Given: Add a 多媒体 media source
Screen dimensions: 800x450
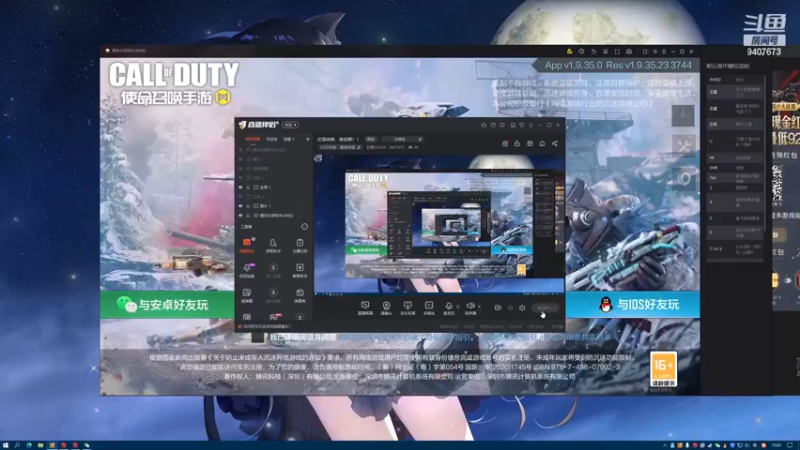Looking at the screenshot, I should point(429,308).
